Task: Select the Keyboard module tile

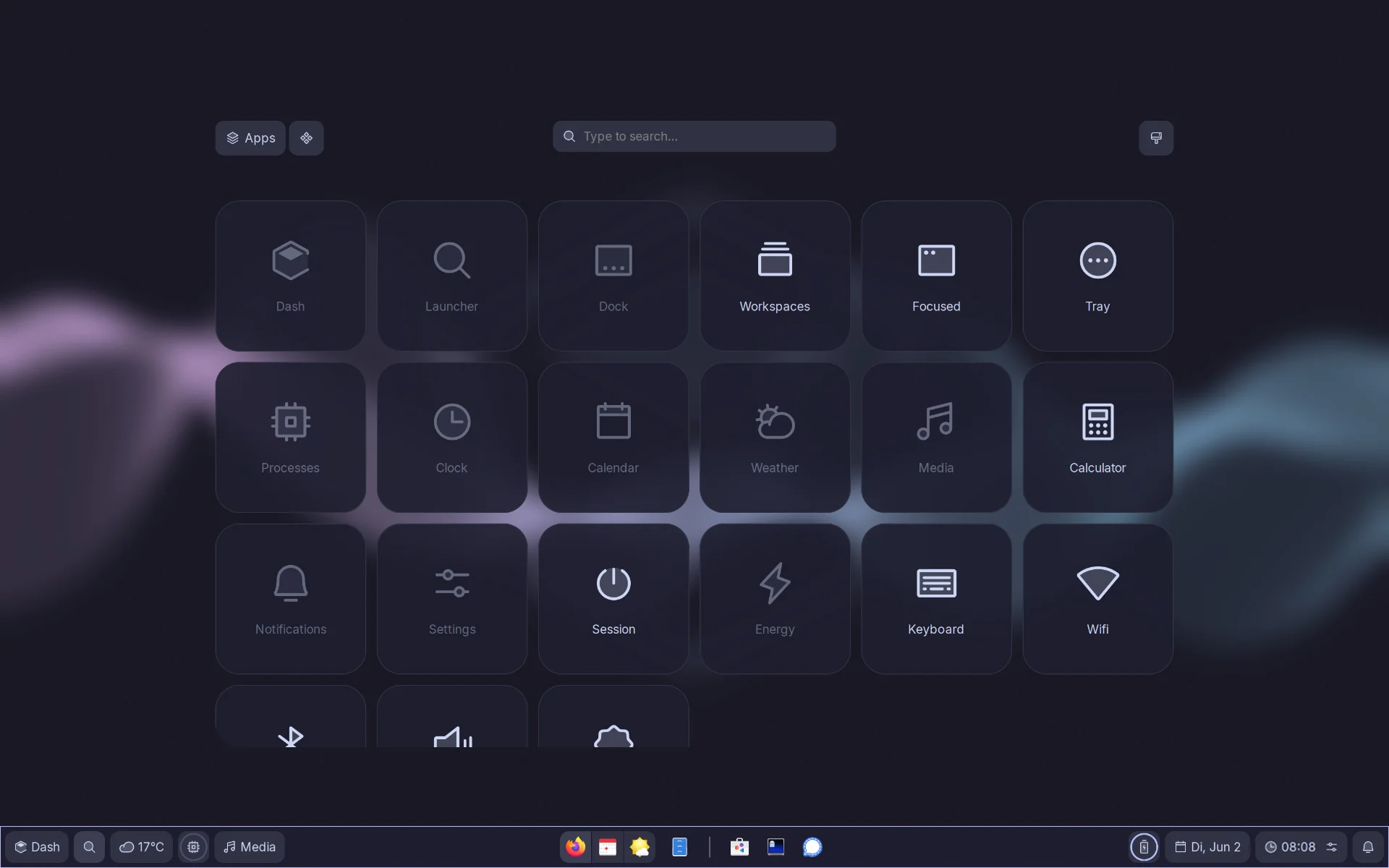Action: tap(936, 599)
